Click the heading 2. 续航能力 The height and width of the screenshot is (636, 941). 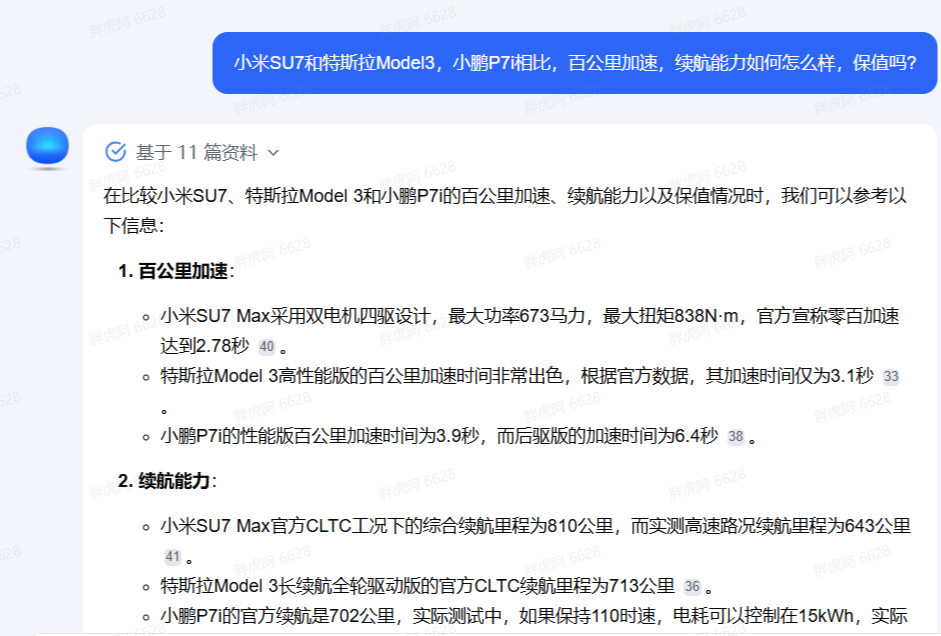pos(167,481)
